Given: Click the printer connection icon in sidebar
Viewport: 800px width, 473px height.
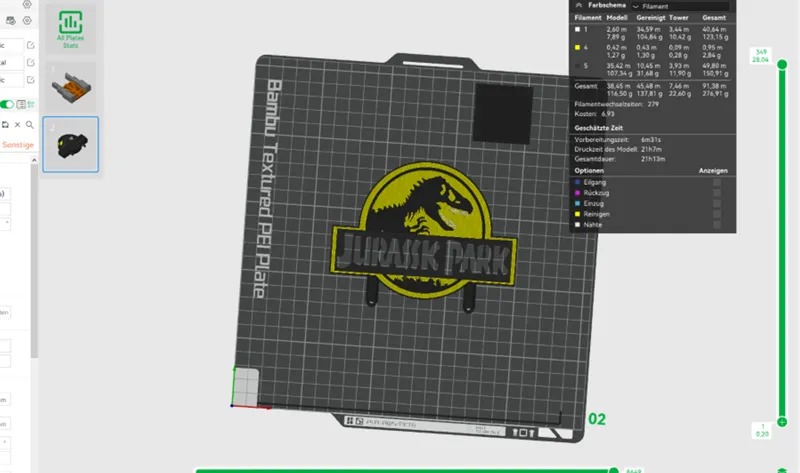Looking at the screenshot, I should (x=10, y=20).
